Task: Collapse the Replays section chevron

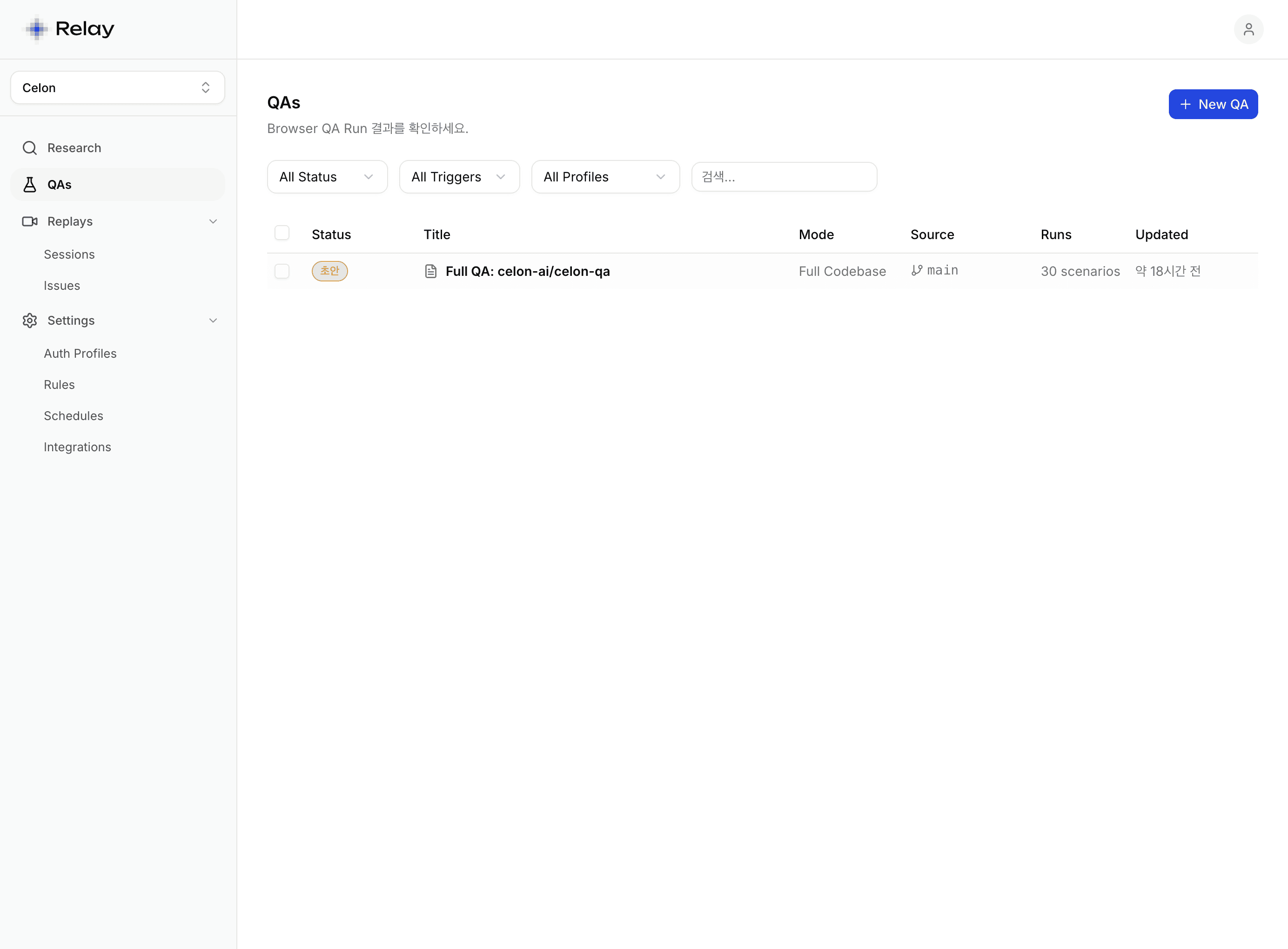Action: (213, 222)
